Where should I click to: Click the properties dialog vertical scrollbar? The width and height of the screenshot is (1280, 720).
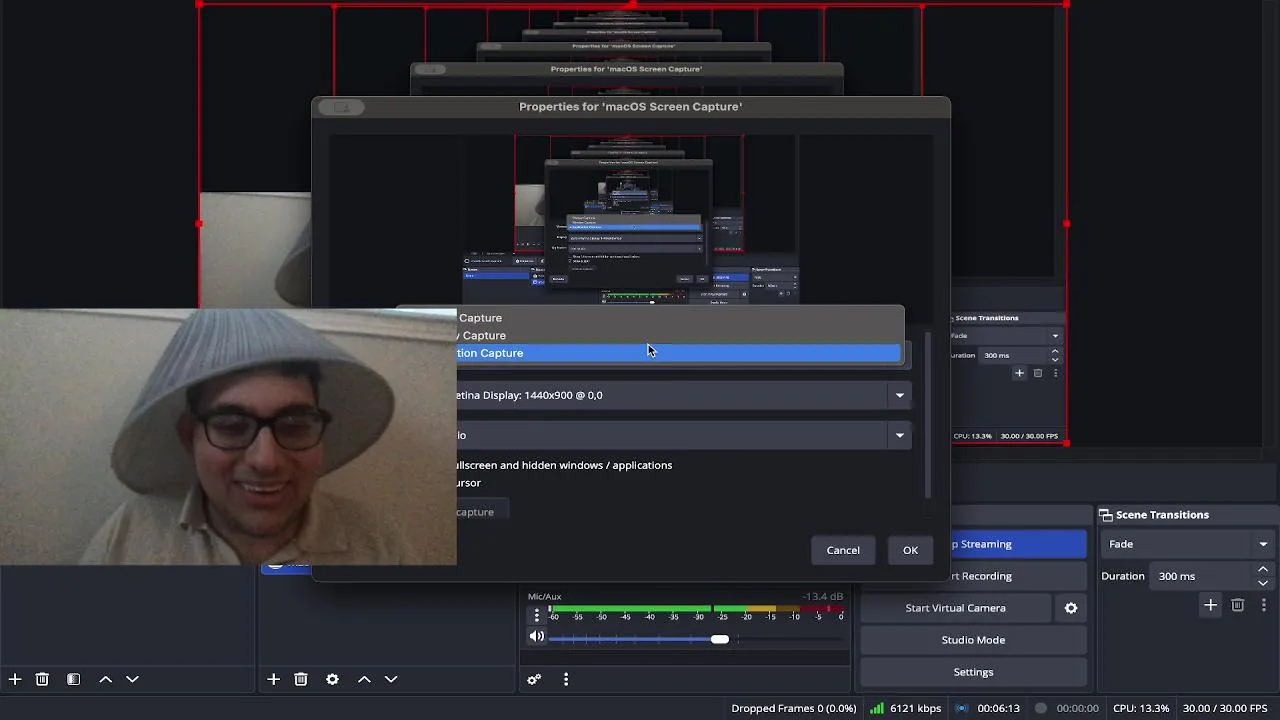(928, 415)
